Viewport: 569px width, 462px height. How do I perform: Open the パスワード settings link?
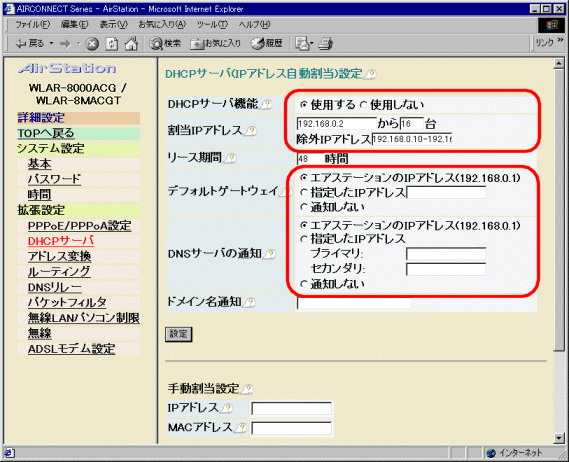(54, 179)
